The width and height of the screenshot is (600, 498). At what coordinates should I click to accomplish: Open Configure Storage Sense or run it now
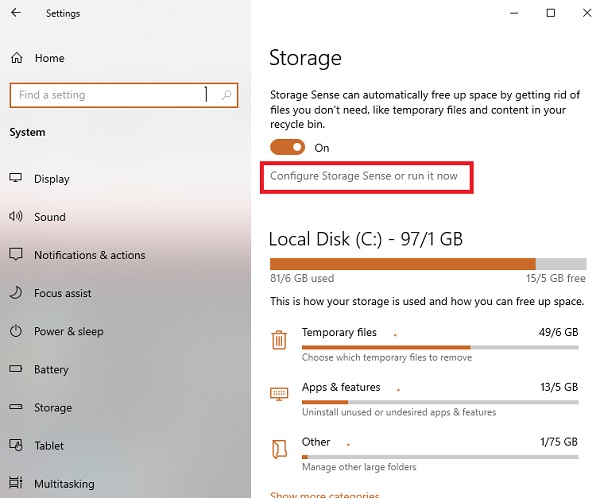364,176
